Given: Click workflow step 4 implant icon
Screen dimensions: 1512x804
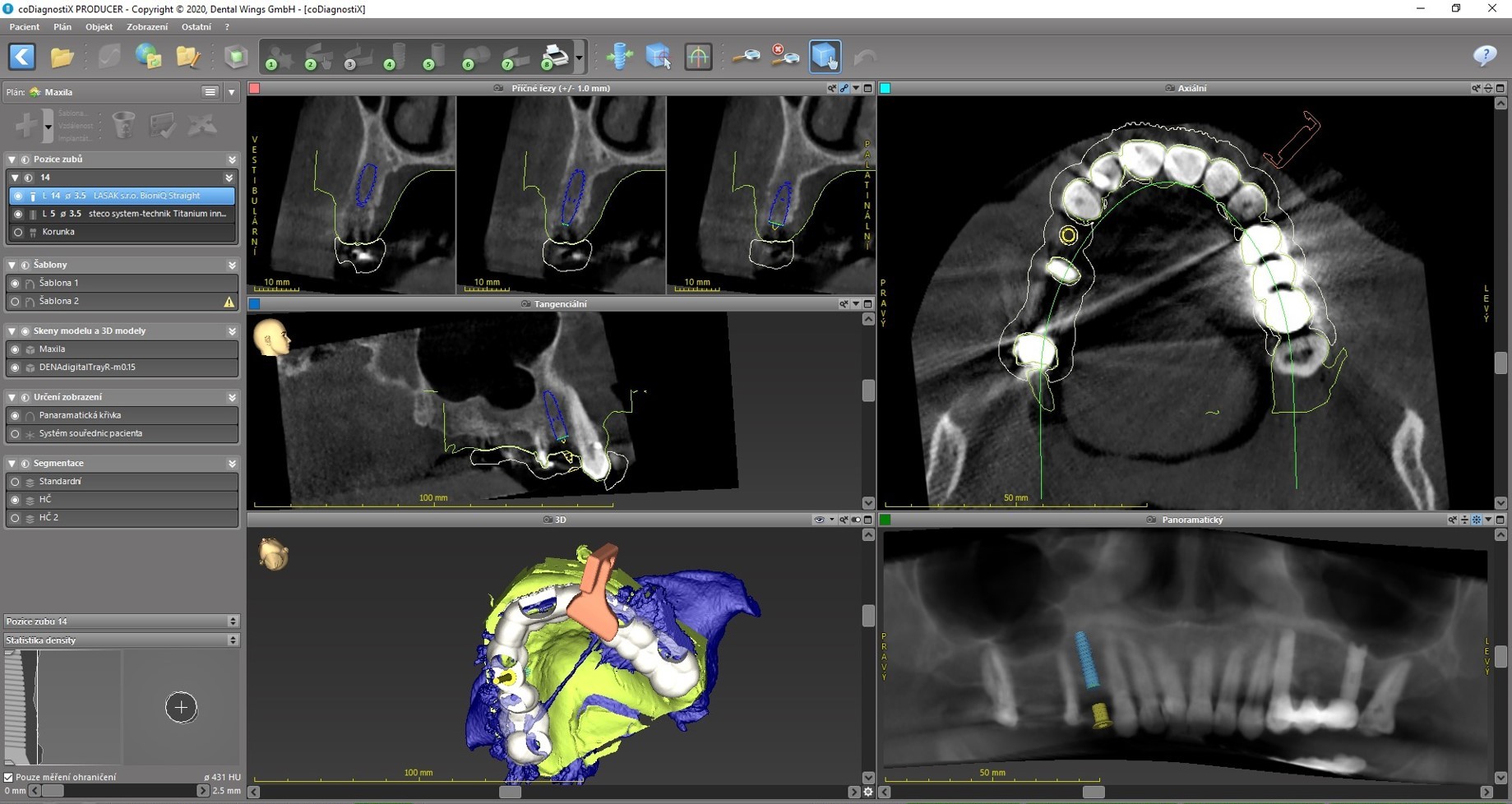Looking at the screenshot, I should click(x=395, y=57).
